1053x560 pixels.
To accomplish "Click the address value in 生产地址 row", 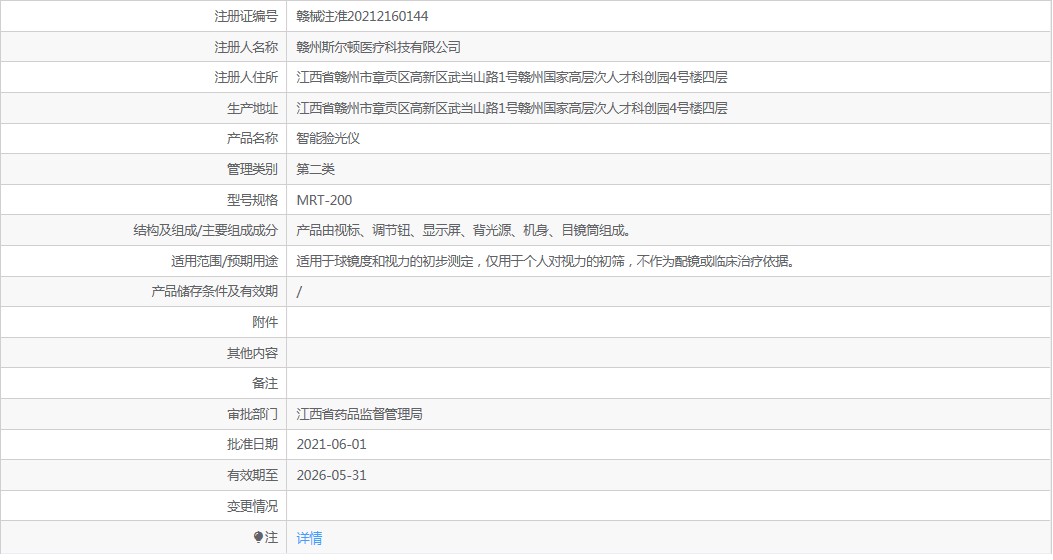I will click(512, 108).
